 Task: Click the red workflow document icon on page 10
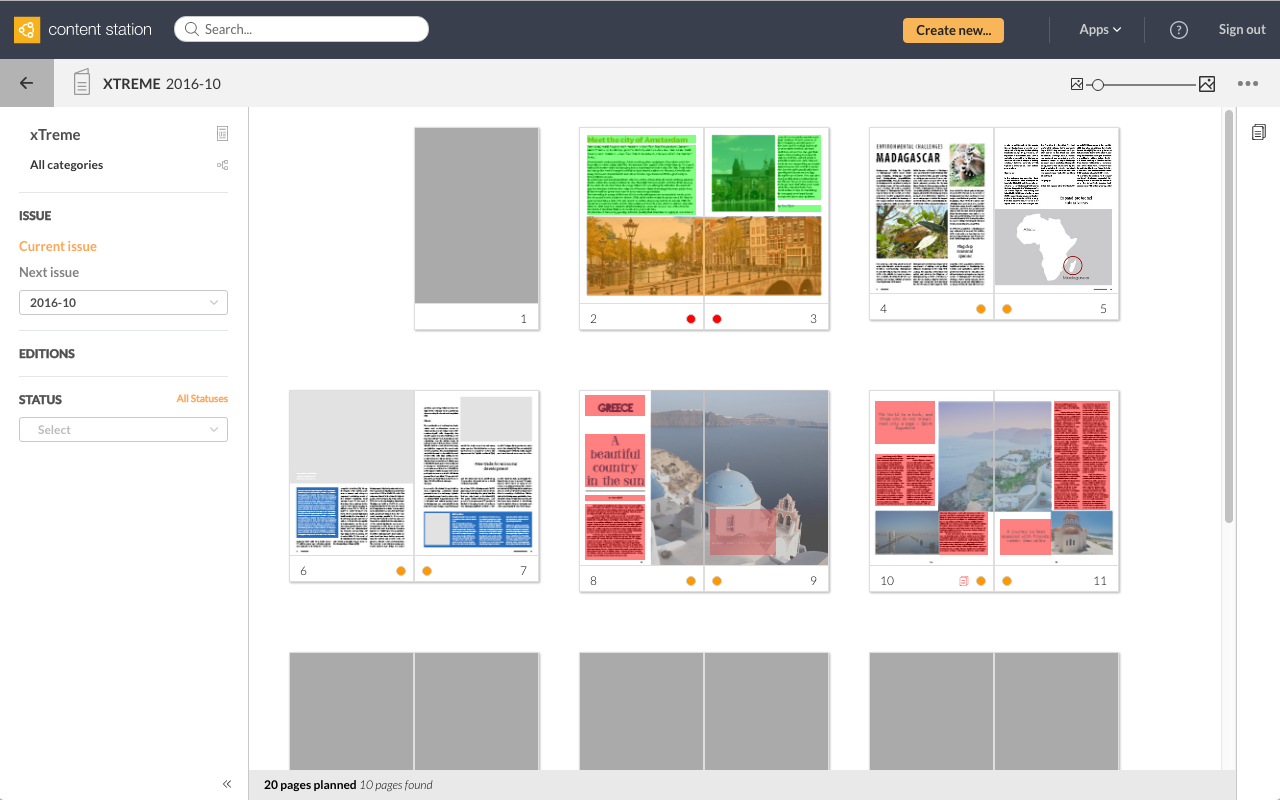[962, 580]
